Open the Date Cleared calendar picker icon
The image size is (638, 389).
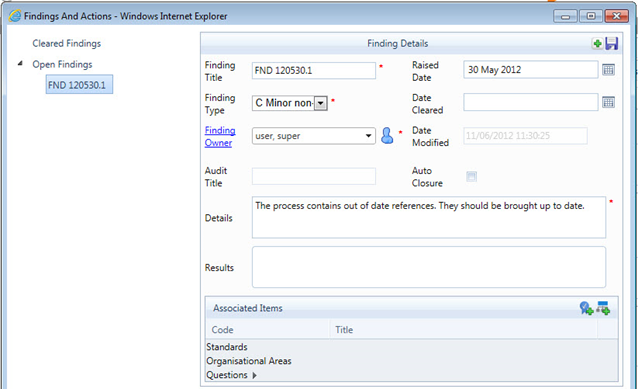(x=608, y=102)
